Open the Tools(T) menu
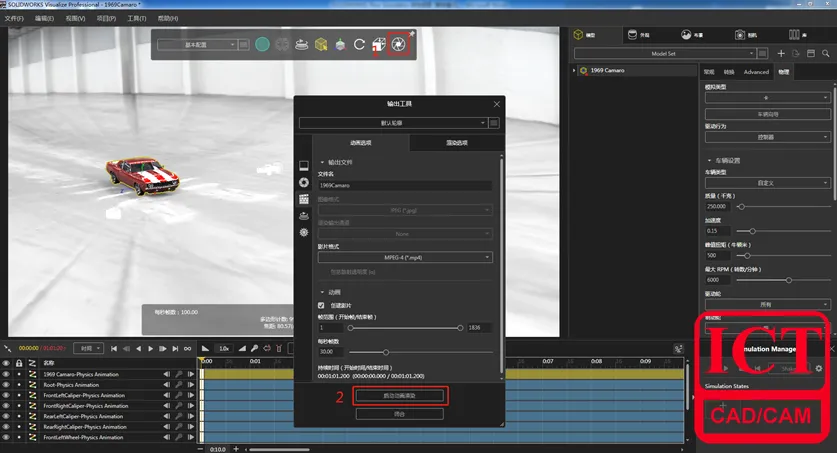The width and height of the screenshot is (837, 453). point(137,18)
